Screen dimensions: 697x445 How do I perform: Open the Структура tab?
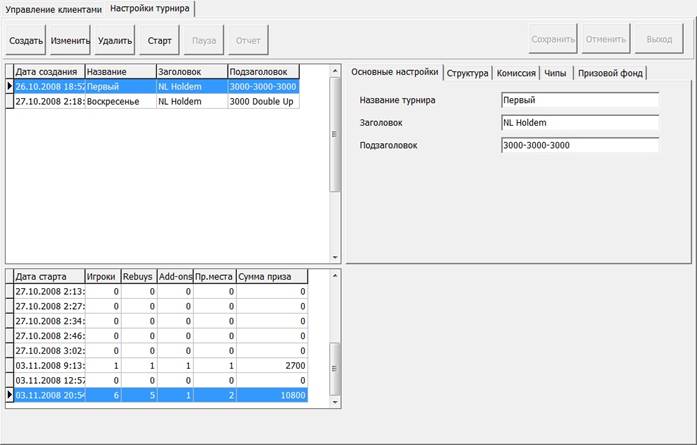click(468, 73)
